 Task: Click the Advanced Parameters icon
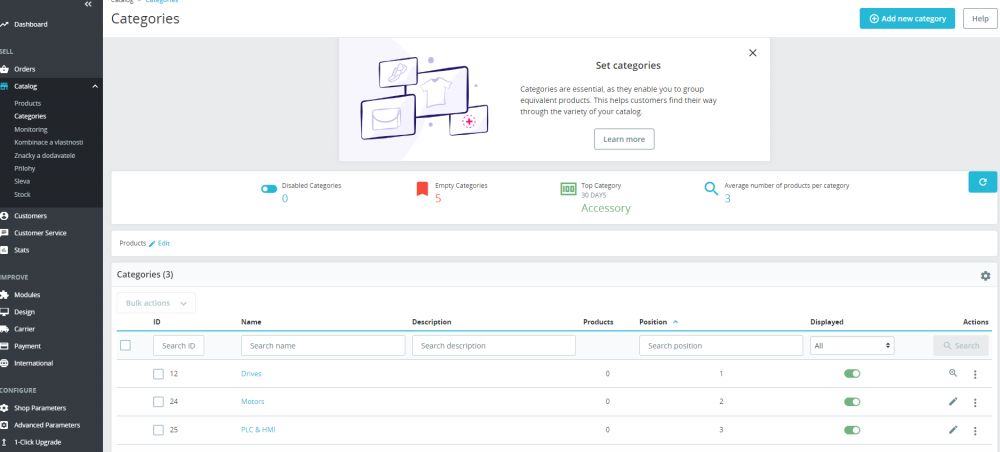(x=4, y=425)
